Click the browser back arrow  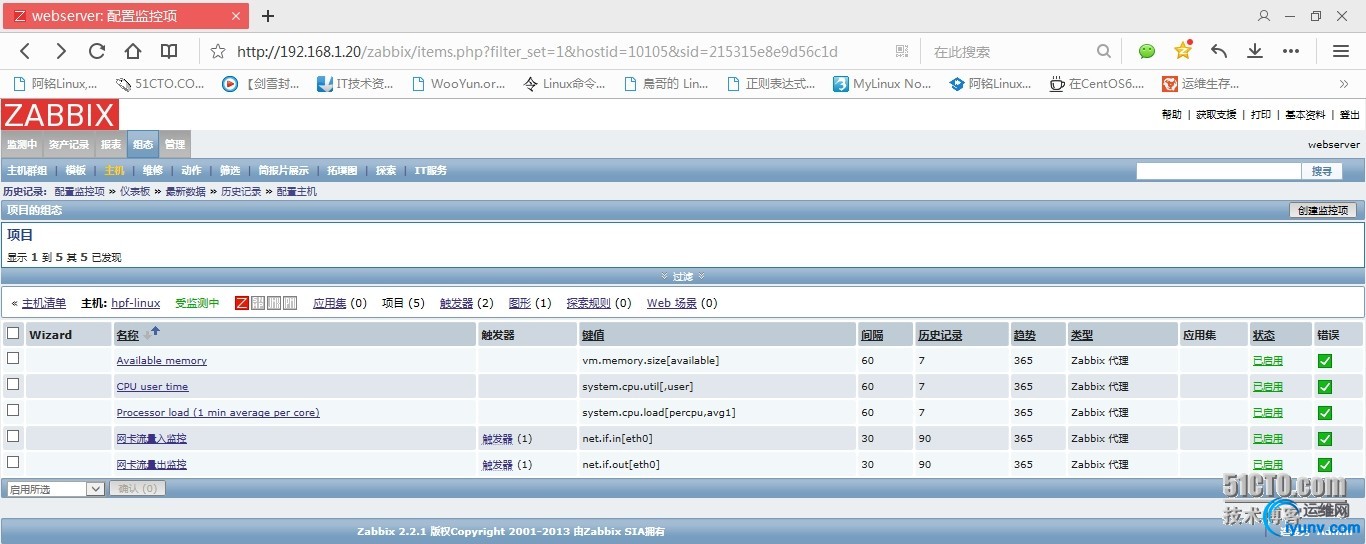pyautogui.click(x=25, y=51)
